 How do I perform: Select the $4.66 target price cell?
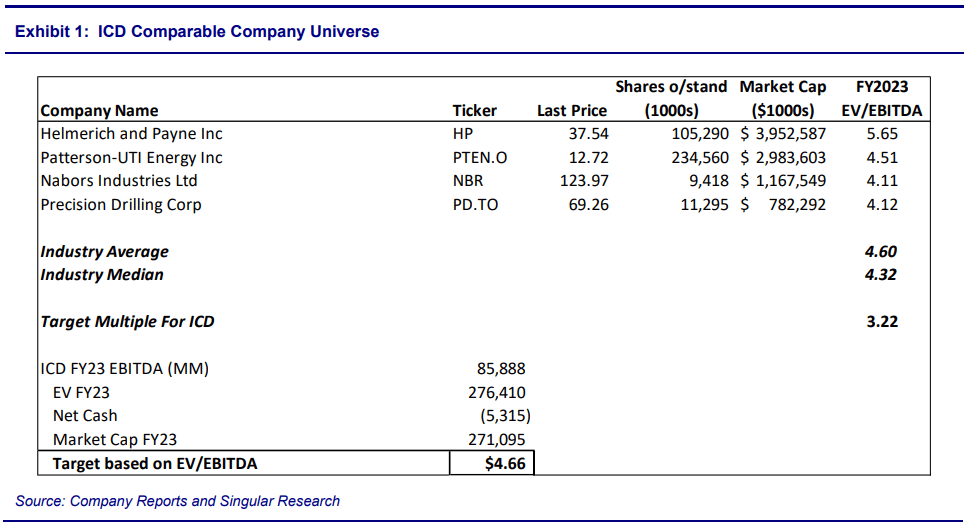(504, 463)
